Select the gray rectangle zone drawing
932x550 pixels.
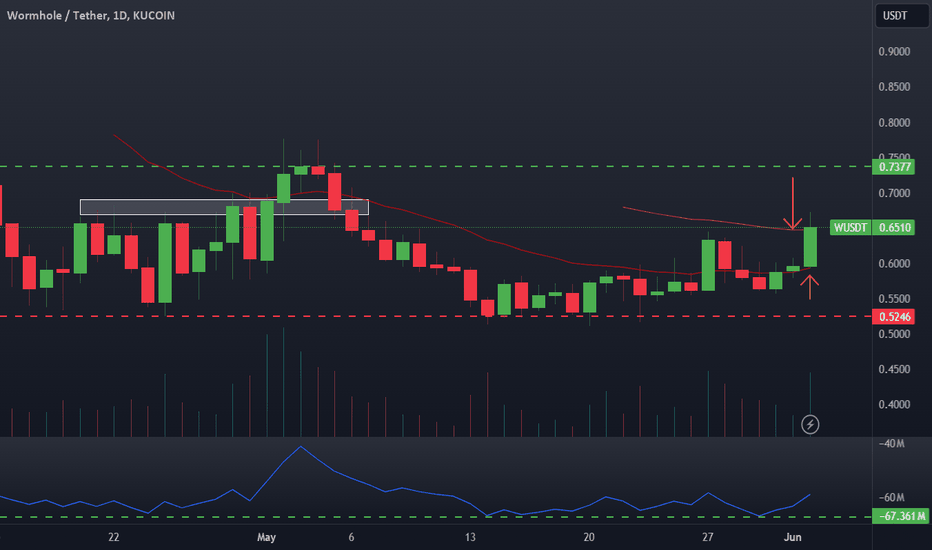(224, 207)
